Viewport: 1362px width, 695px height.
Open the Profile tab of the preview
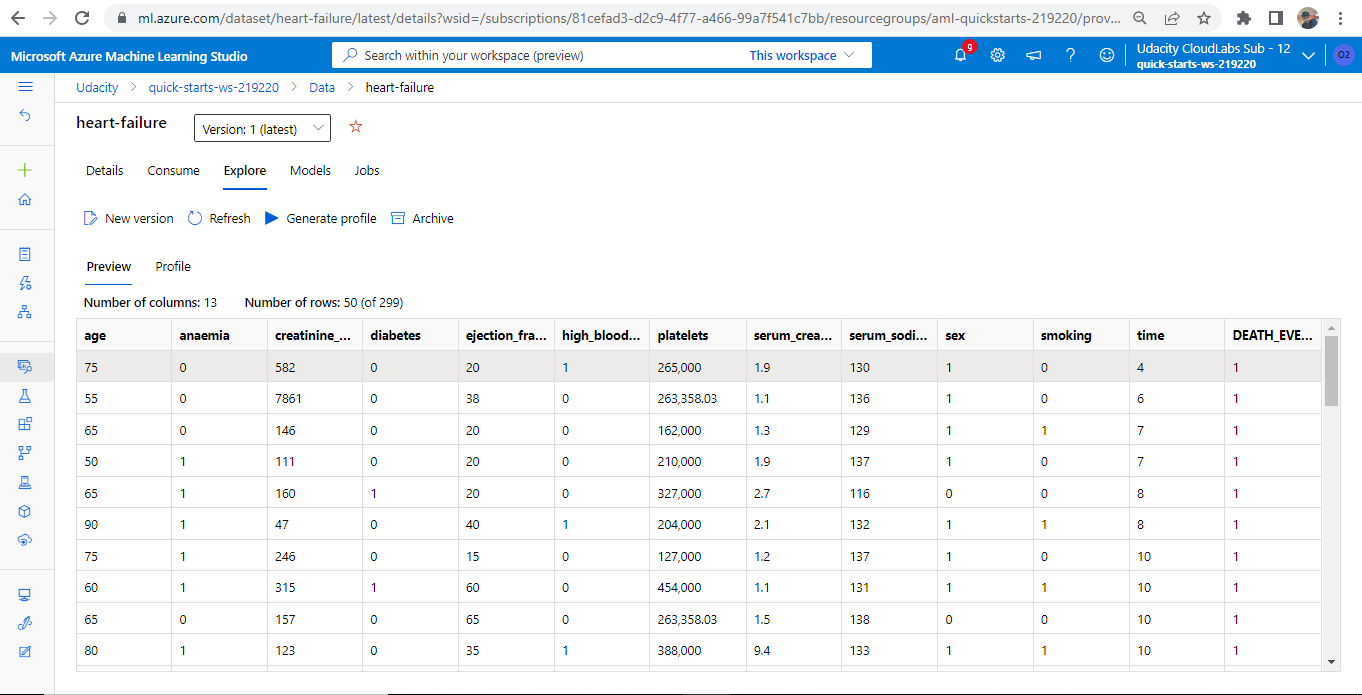tap(172, 266)
